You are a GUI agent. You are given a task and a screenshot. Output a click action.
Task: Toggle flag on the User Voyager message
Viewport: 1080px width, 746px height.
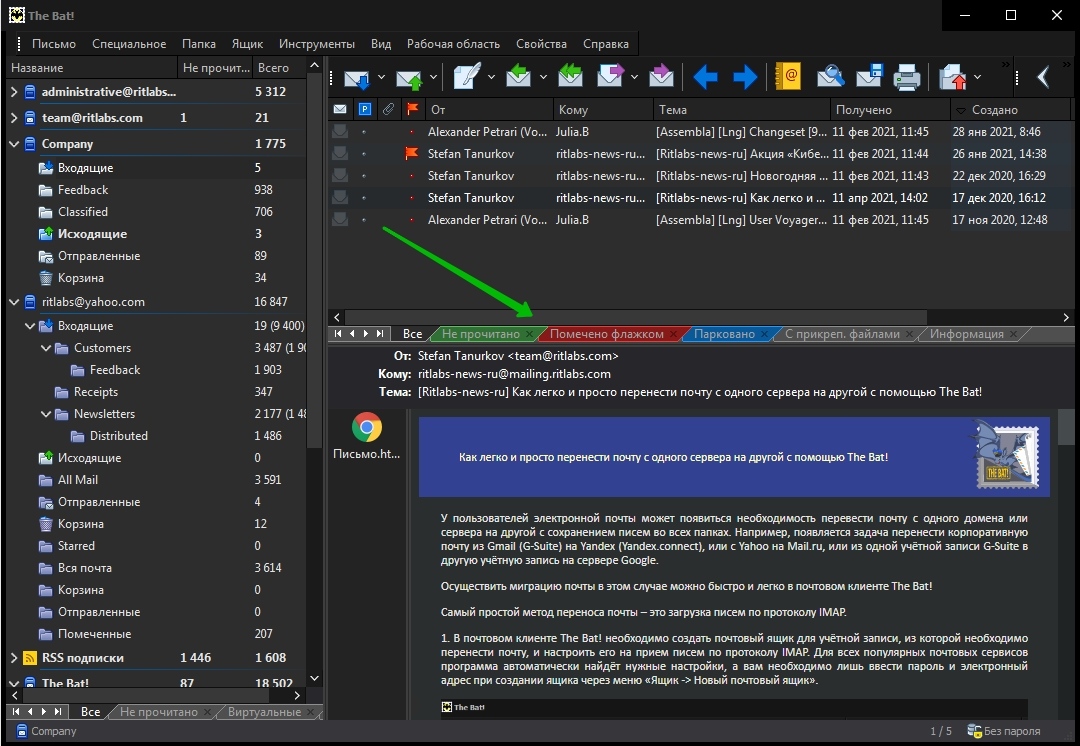(x=412, y=220)
